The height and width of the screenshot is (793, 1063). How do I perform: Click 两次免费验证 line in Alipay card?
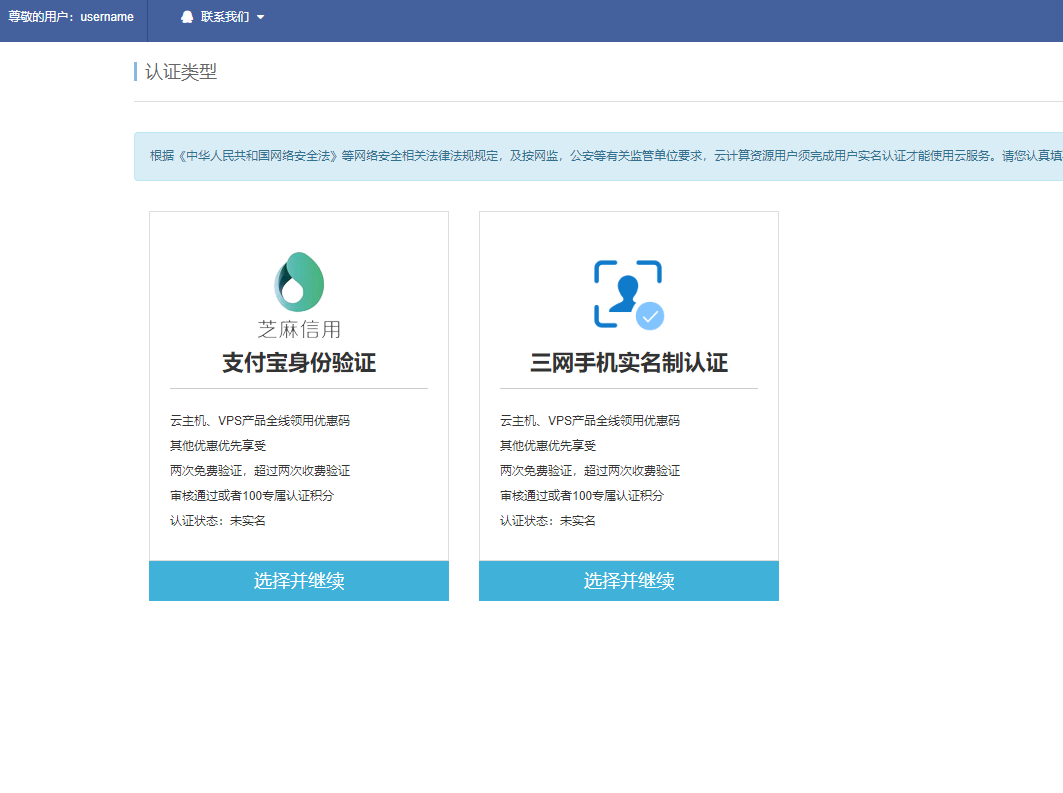point(260,470)
